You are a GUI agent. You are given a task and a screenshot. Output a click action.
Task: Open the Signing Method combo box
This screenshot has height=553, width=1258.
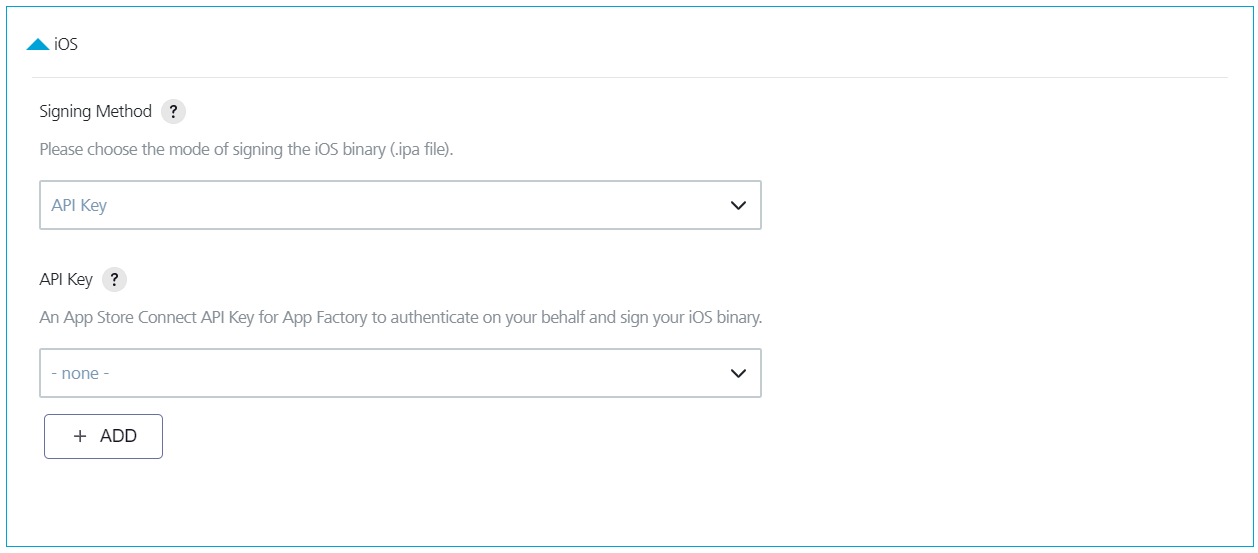[x=400, y=205]
